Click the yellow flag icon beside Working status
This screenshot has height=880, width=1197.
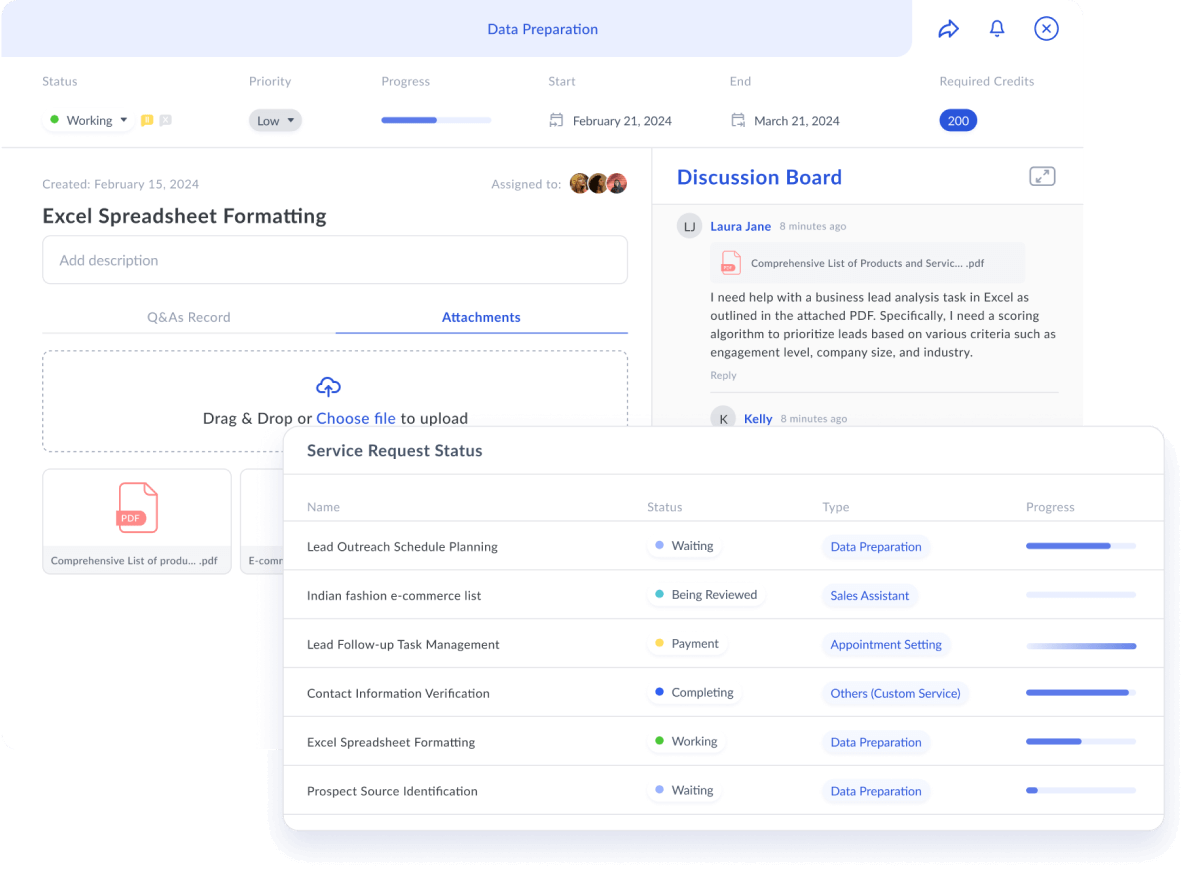click(147, 121)
